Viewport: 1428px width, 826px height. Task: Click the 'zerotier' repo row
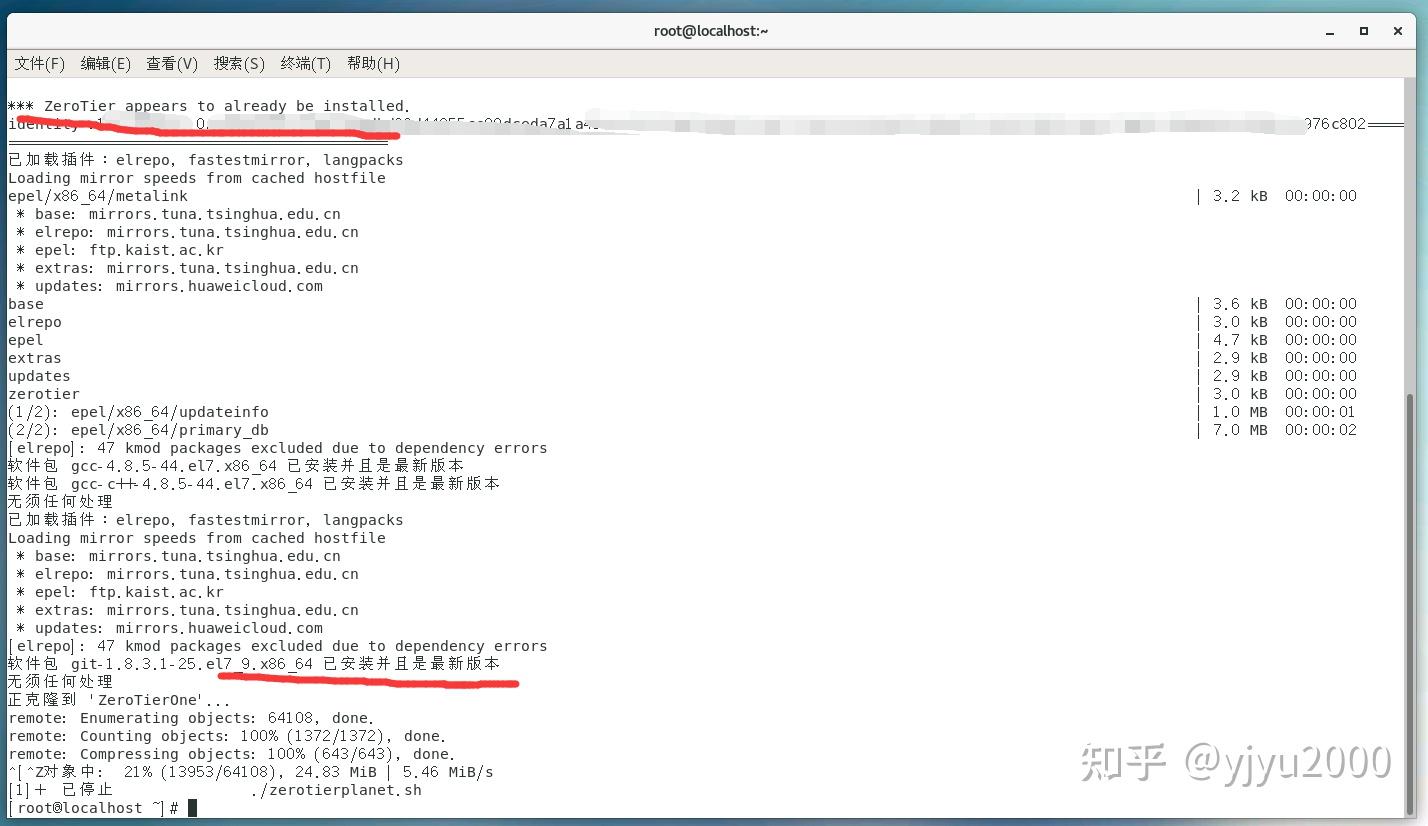point(682,394)
